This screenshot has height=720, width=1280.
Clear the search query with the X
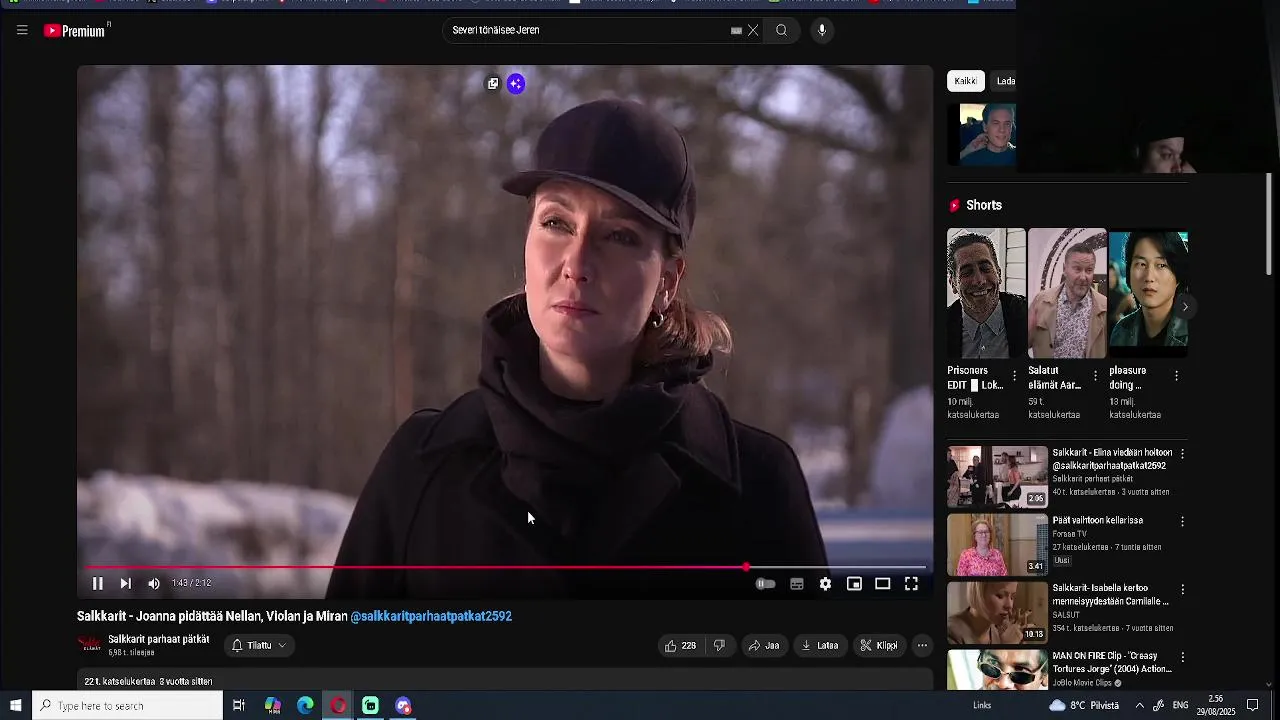coord(753,30)
